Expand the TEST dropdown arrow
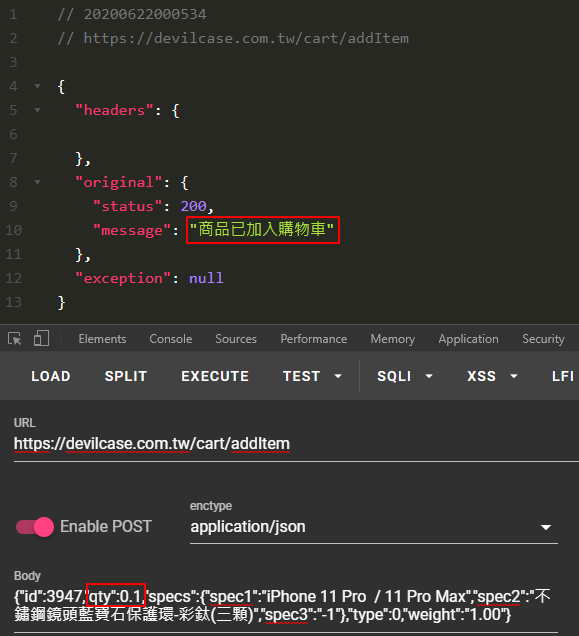This screenshot has width=579, height=636. 338,376
